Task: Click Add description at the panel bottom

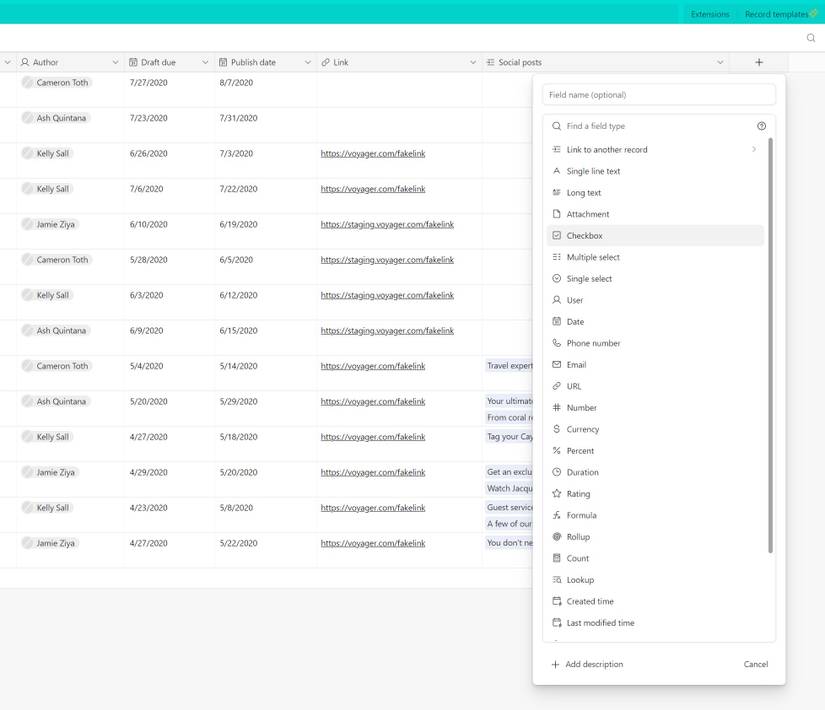Action: pos(594,663)
